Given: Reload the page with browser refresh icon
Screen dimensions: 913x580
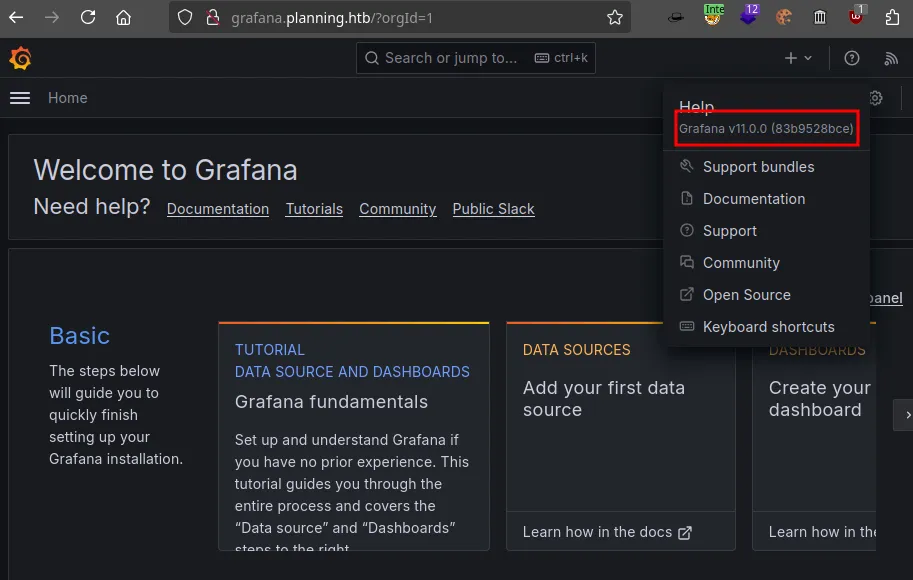Looking at the screenshot, I should (x=88, y=17).
